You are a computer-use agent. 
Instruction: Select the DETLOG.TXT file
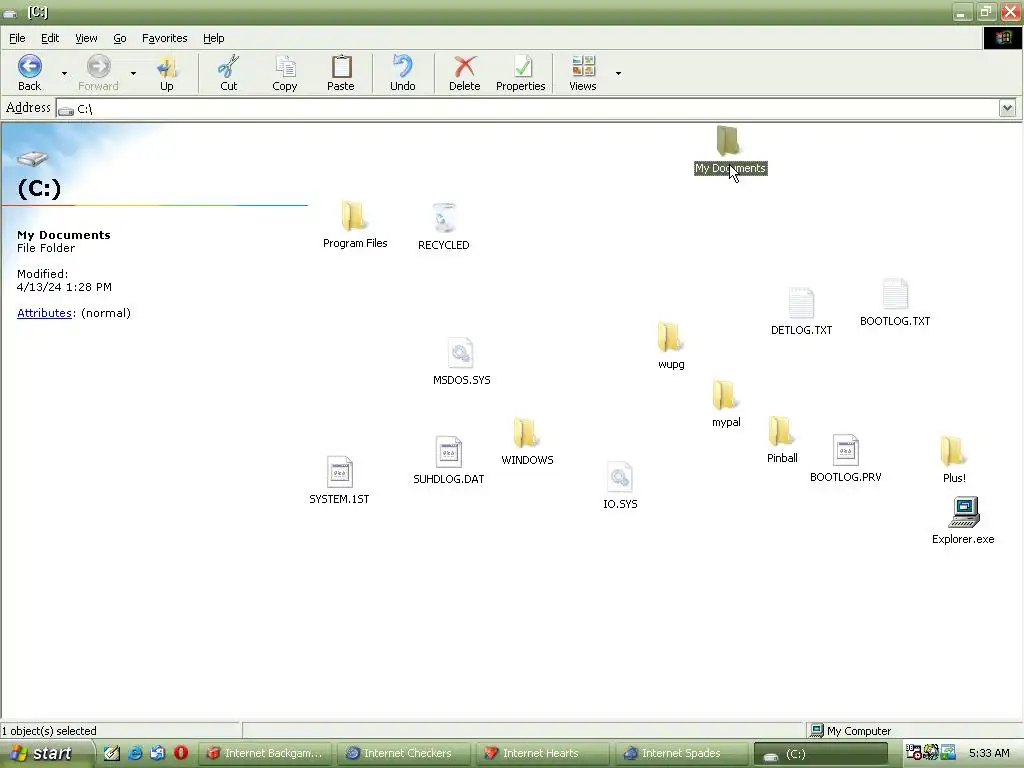(x=801, y=312)
